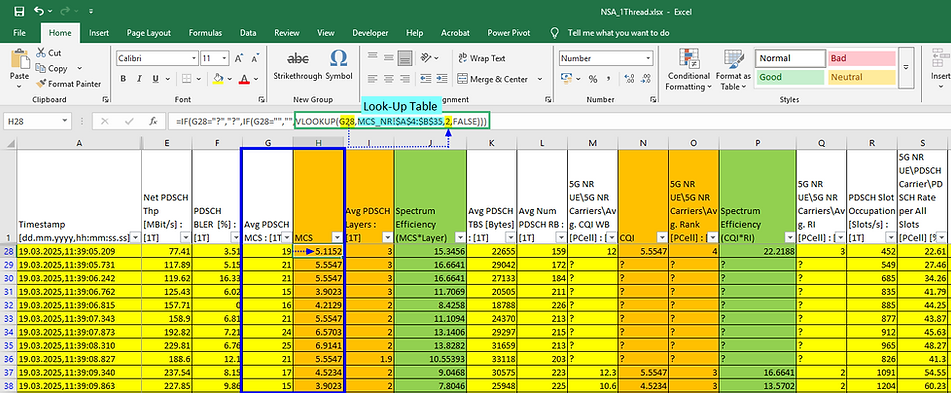This screenshot has width=951, height=393.
Task: Open Number group dialog launcher
Action: click(x=654, y=99)
